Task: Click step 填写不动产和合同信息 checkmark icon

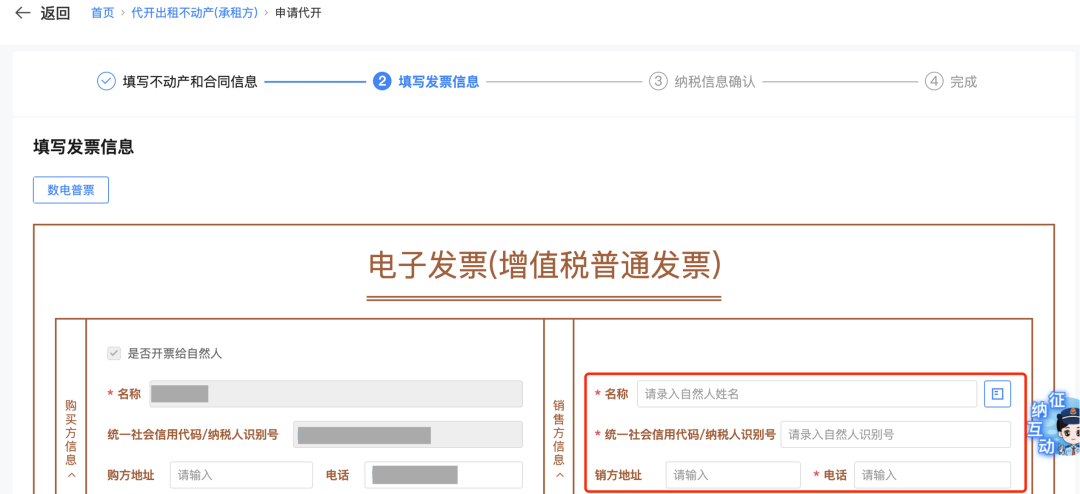Action: [x=105, y=81]
